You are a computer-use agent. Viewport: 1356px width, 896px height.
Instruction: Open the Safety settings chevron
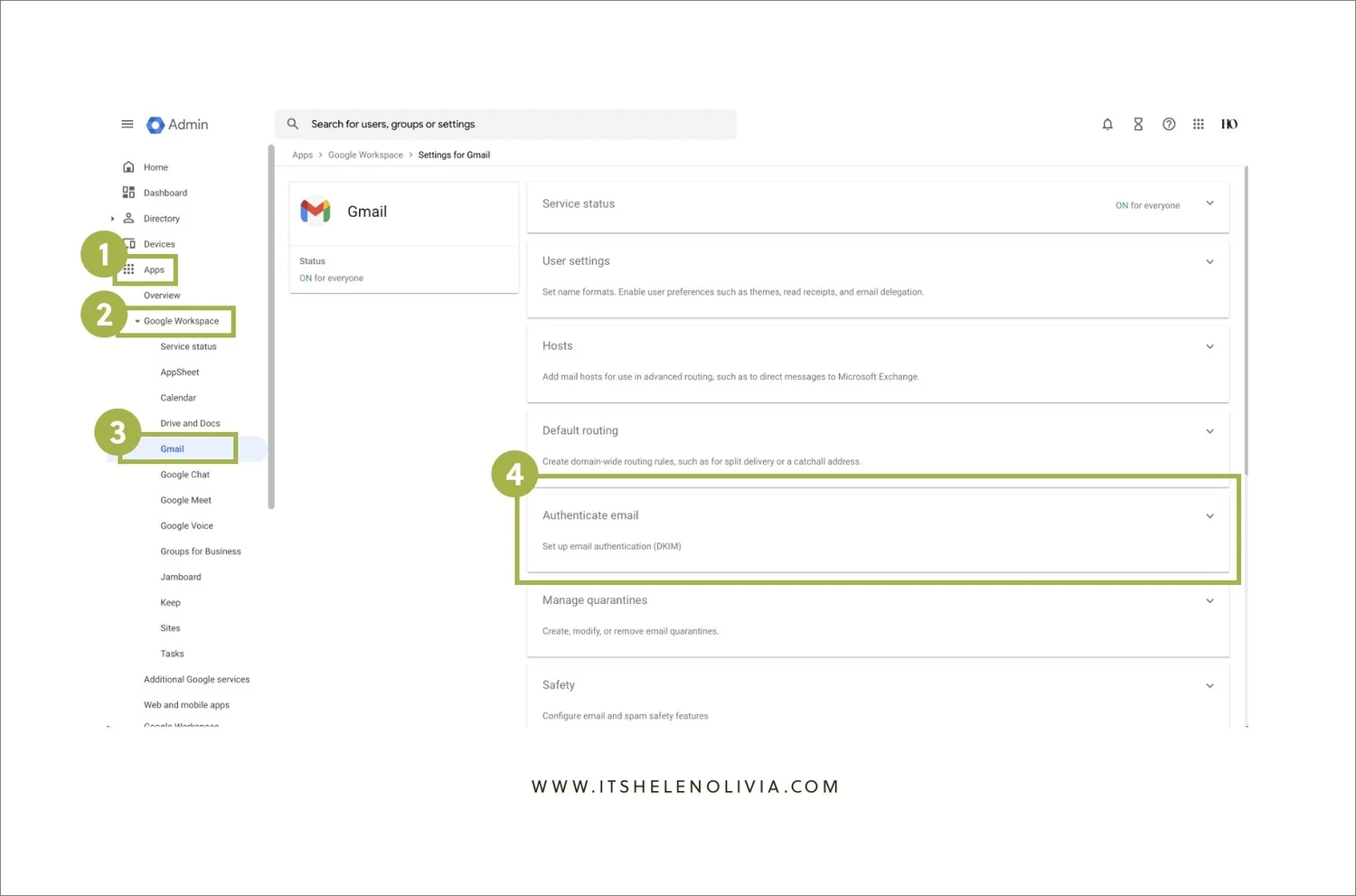coord(1210,685)
